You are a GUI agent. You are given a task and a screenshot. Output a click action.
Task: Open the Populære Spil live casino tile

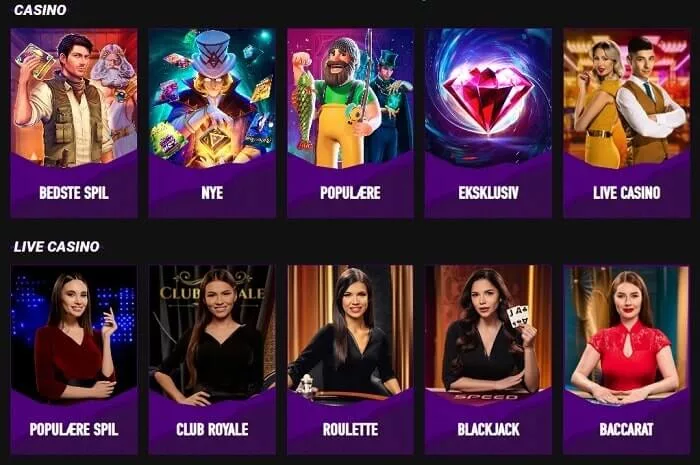[x=74, y=360]
